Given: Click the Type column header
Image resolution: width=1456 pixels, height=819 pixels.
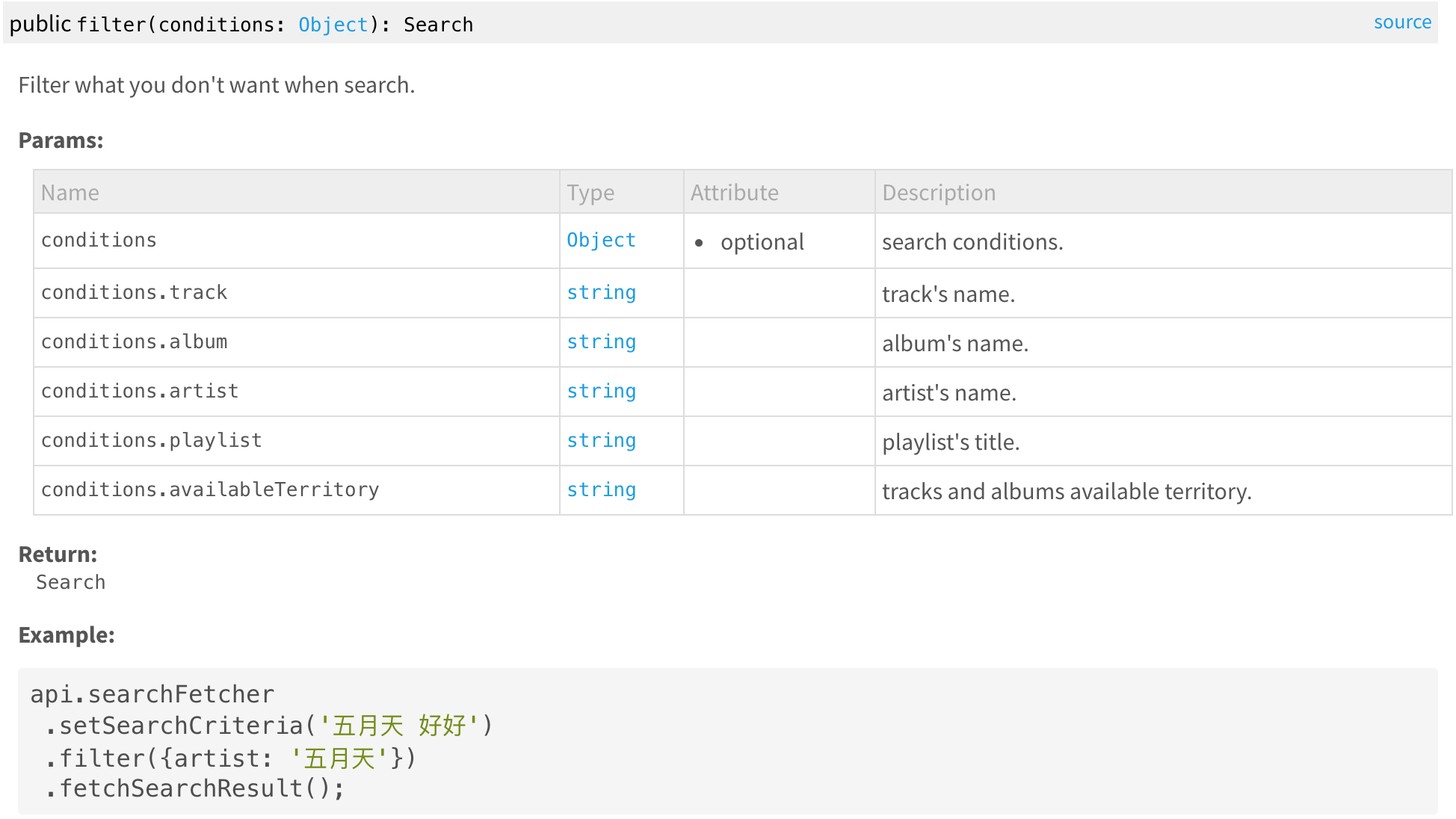Looking at the screenshot, I should pyautogui.click(x=590, y=193).
